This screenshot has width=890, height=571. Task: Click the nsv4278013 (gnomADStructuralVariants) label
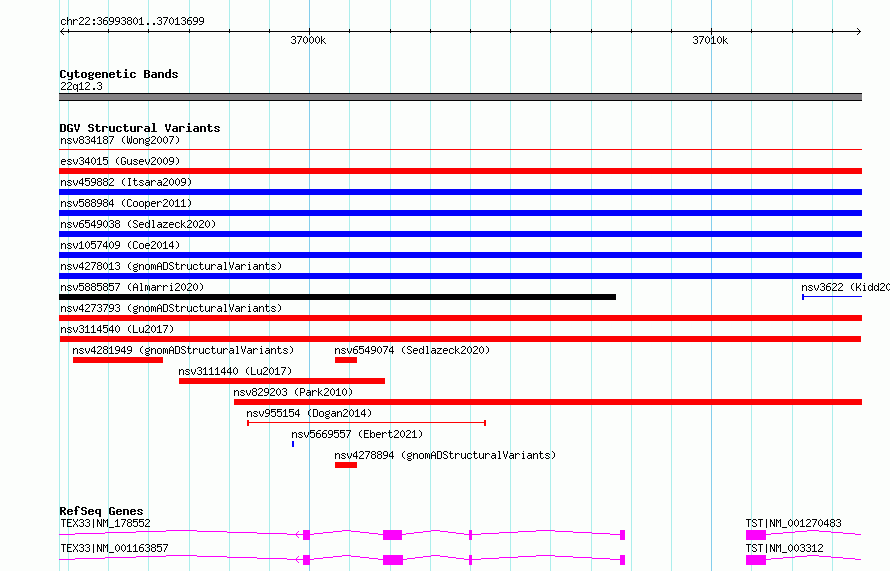coord(171,266)
